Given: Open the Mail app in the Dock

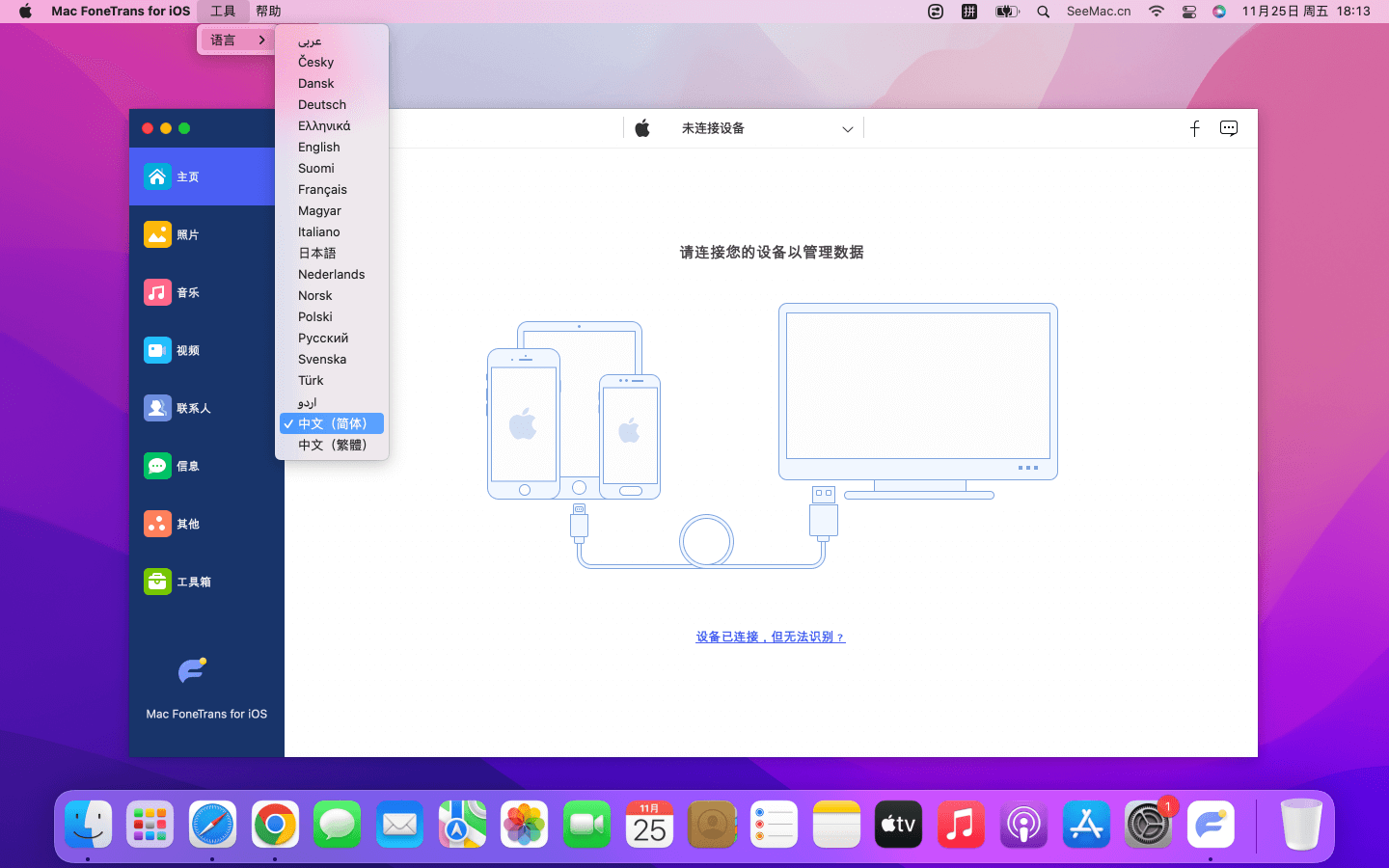Looking at the screenshot, I should point(399,825).
